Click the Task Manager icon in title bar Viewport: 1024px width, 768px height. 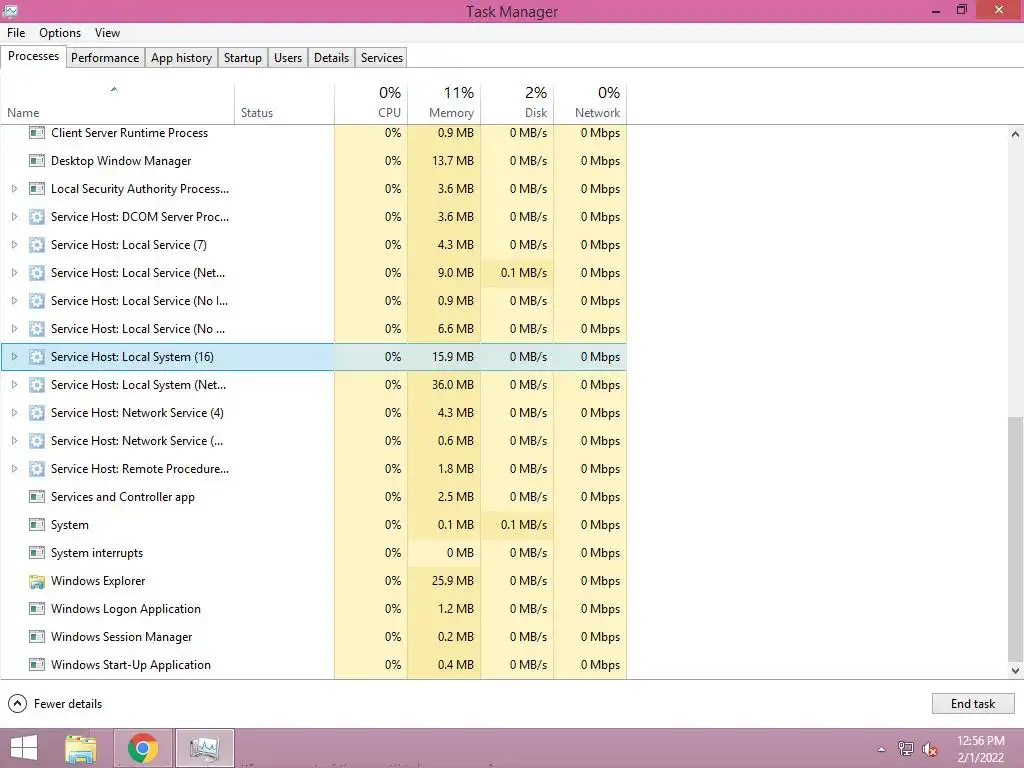(x=10, y=10)
